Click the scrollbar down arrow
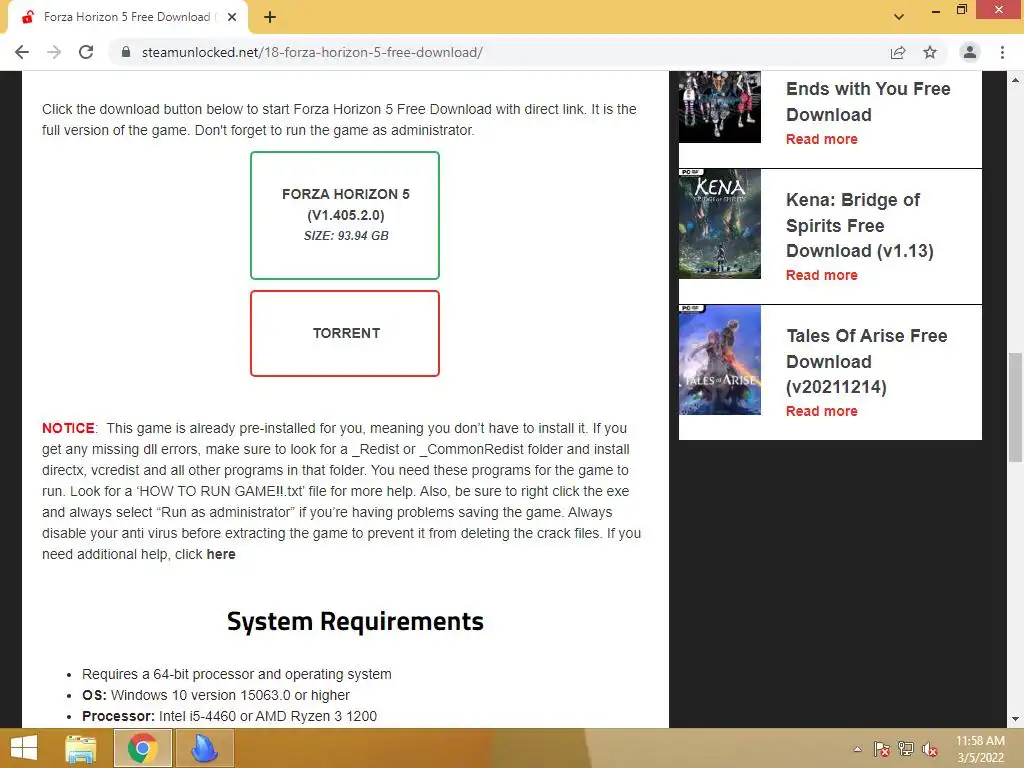This screenshot has width=1024, height=768. pos(1015,719)
